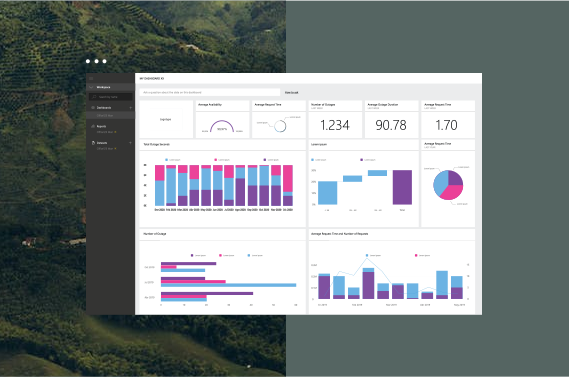Click the Datasets database icon
The height and width of the screenshot is (377, 569).
(x=93, y=143)
